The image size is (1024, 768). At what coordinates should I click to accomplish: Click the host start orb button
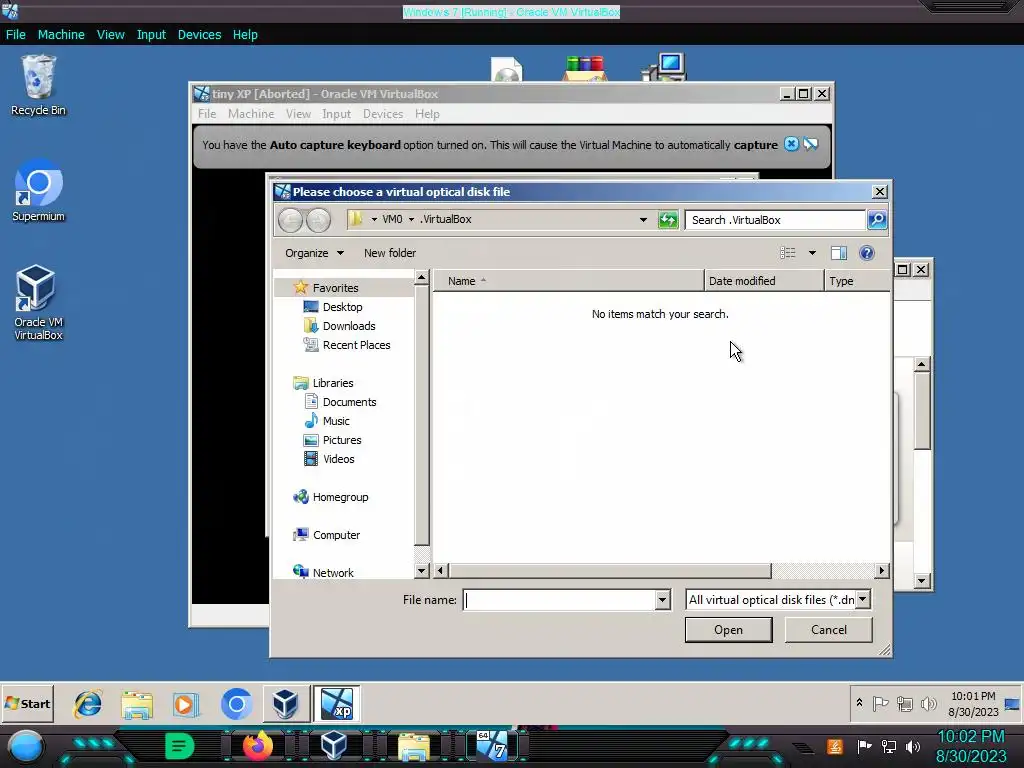(26, 747)
